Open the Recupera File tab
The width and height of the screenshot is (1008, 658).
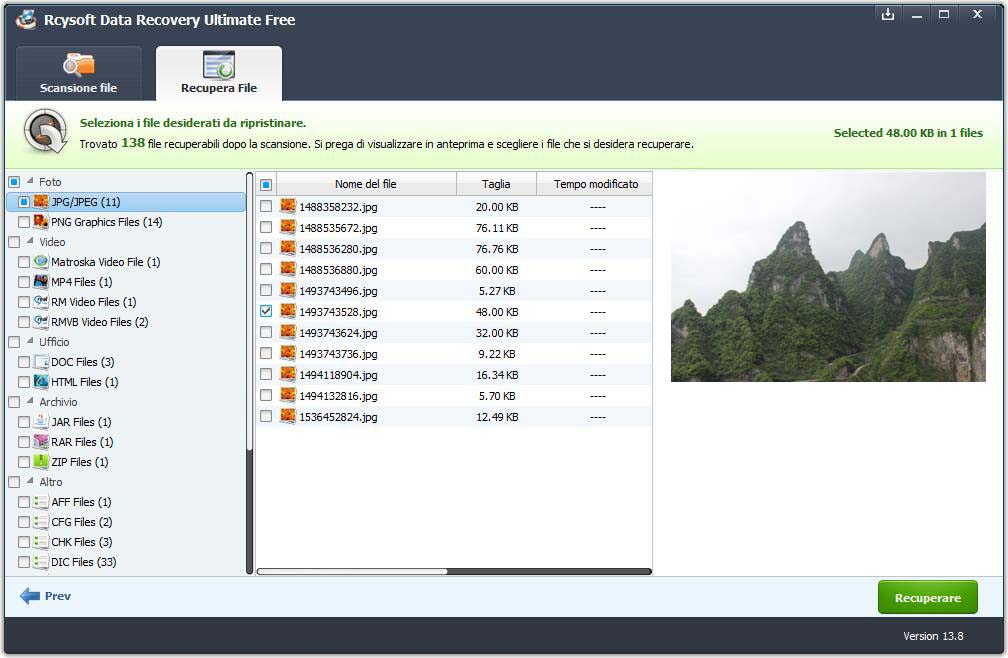219,75
